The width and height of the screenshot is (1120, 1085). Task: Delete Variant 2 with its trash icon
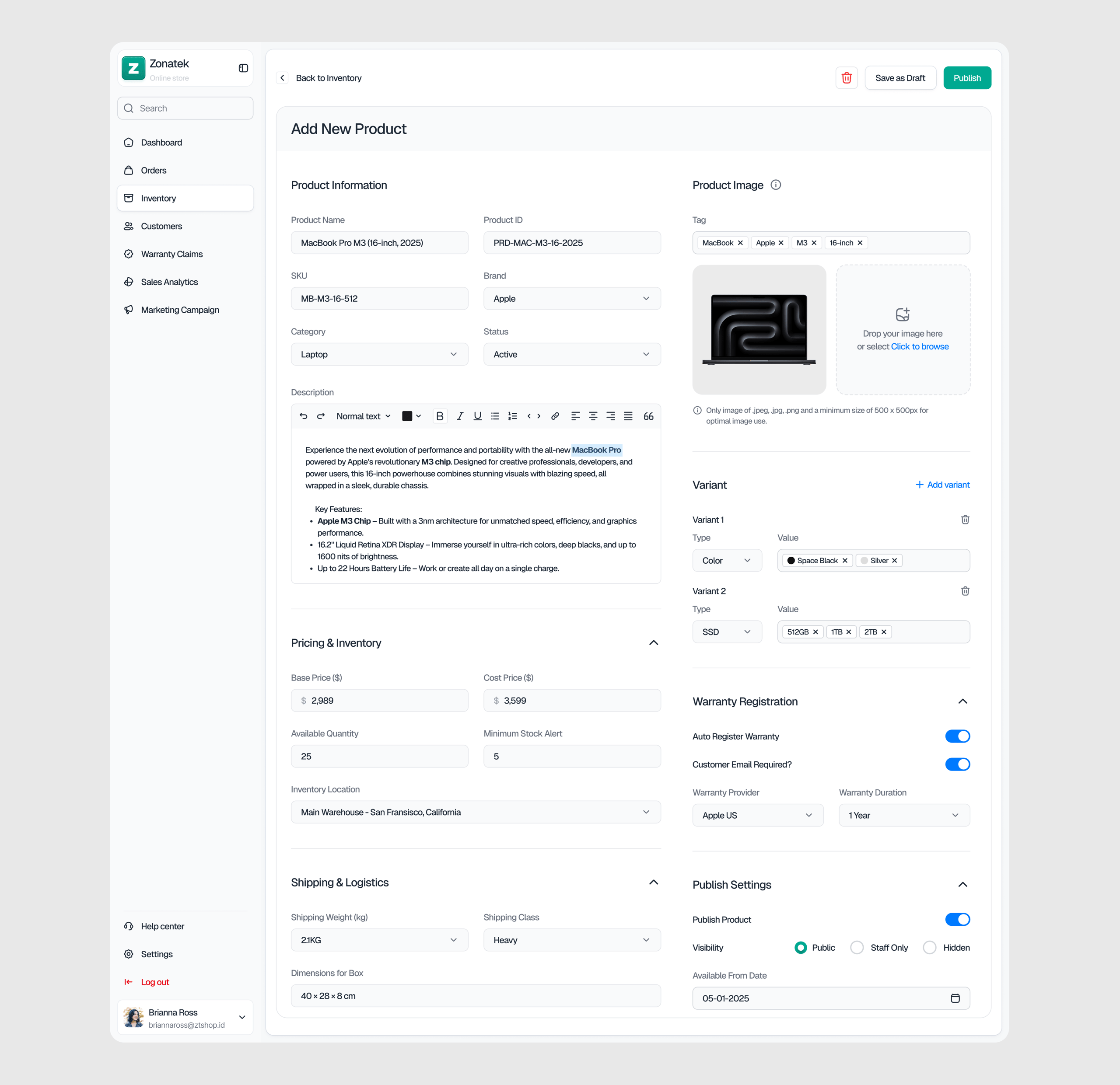click(965, 591)
